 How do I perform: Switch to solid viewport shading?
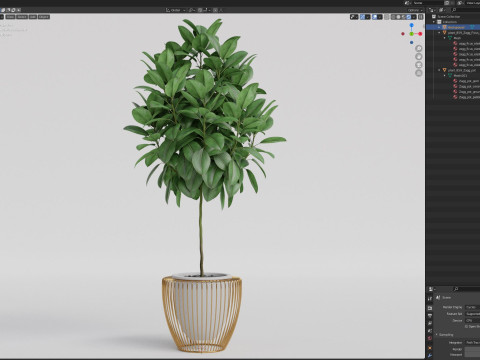(398, 17)
